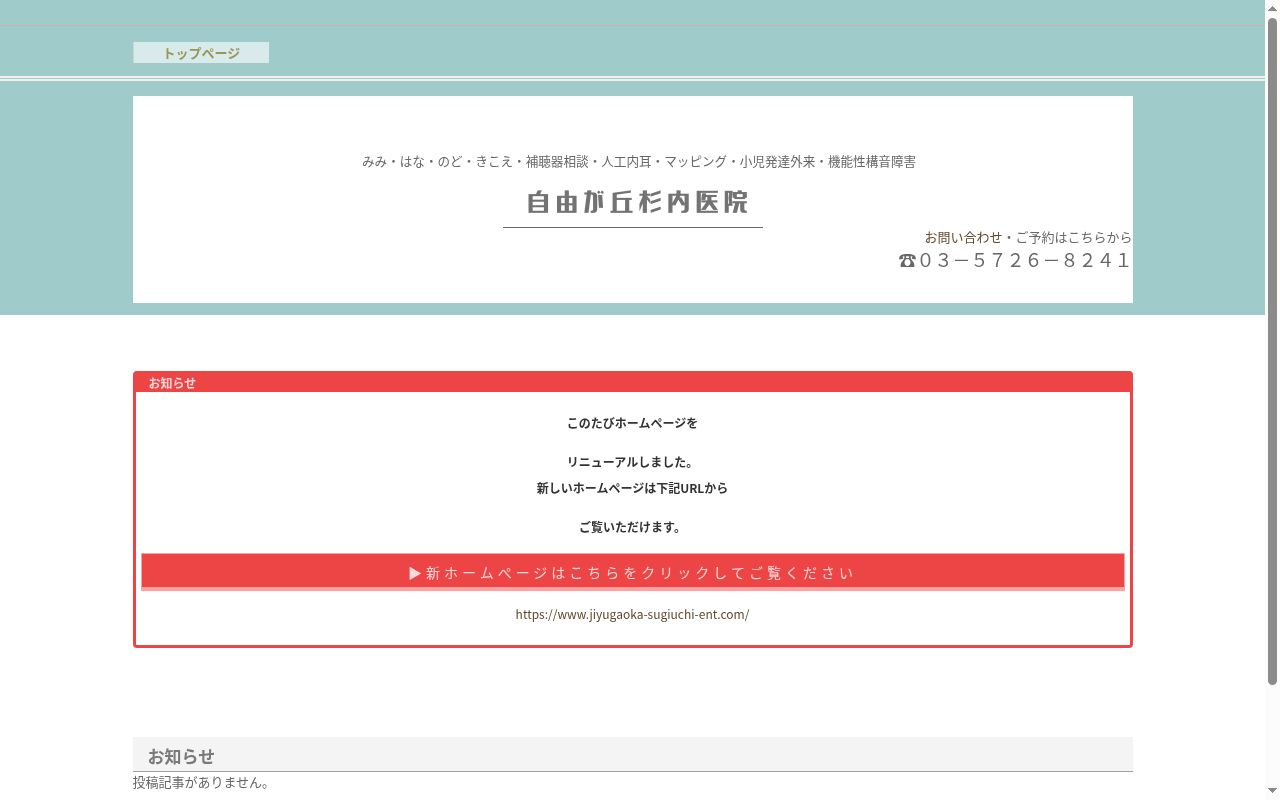Click the vertical page scrollbar thumb

click(1273, 350)
